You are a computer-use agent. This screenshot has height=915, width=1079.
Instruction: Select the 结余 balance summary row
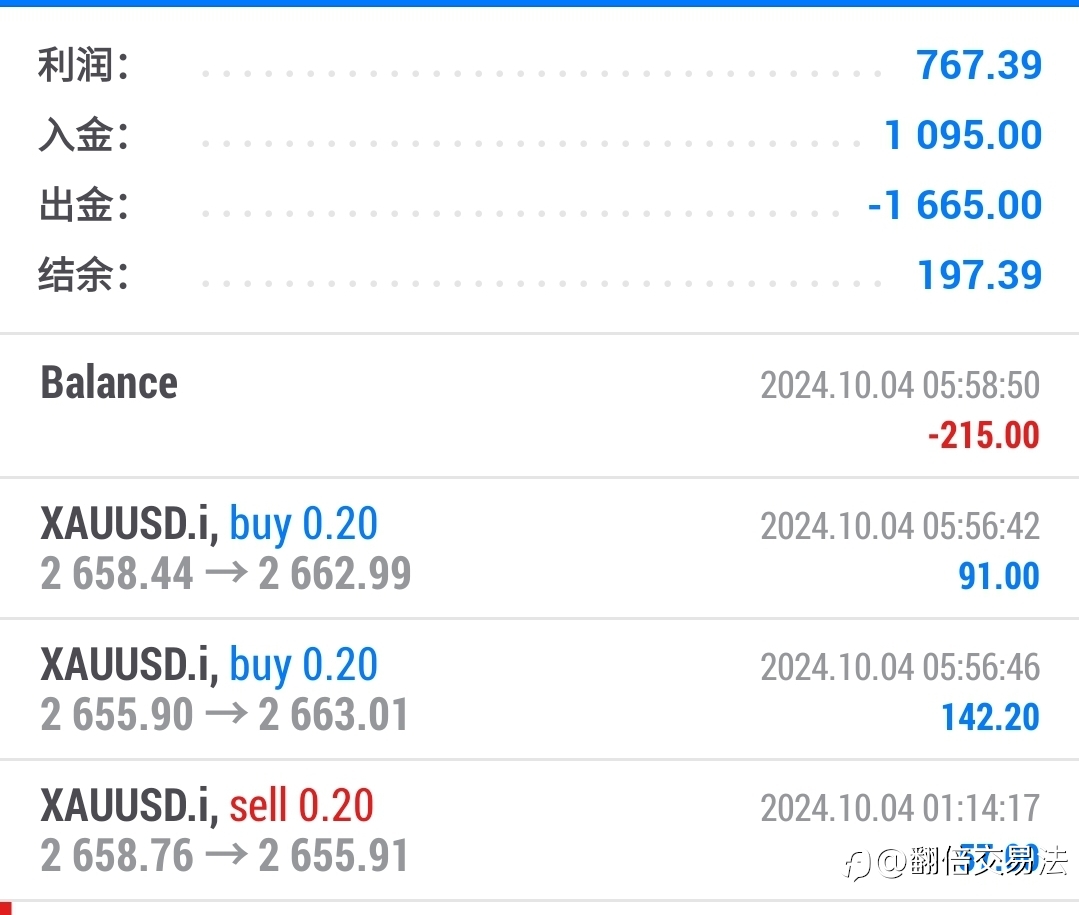[x=540, y=275]
